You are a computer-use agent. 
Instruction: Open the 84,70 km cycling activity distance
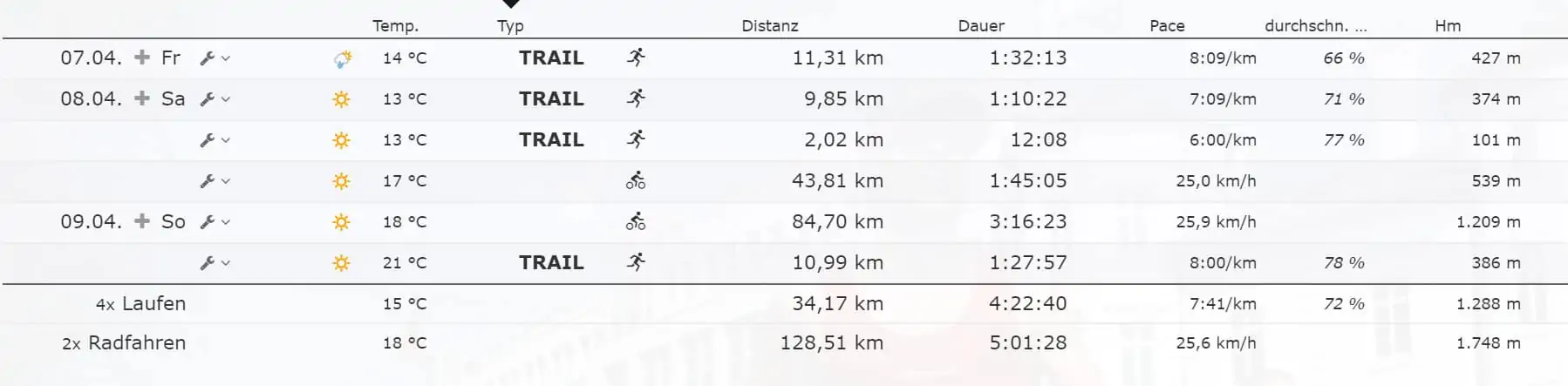pos(837,221)
